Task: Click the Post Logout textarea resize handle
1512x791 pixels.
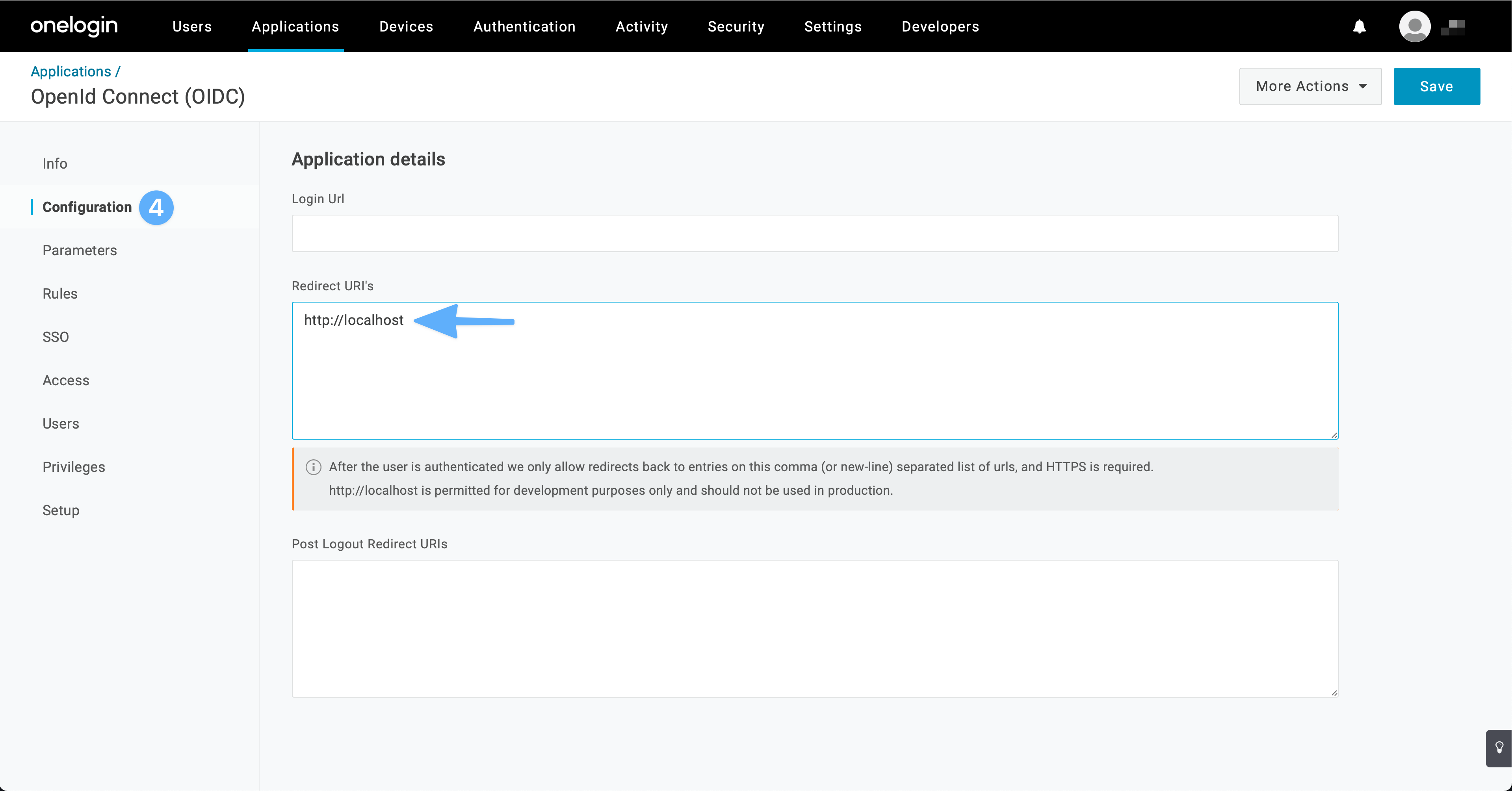Action: point(1334,693)
